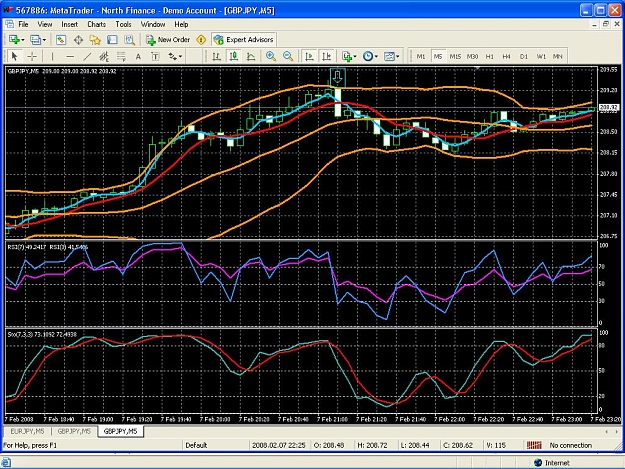Viewport: 625px width, 469px height.
Task: Select the D1 timeframe button
Action: 523,57
